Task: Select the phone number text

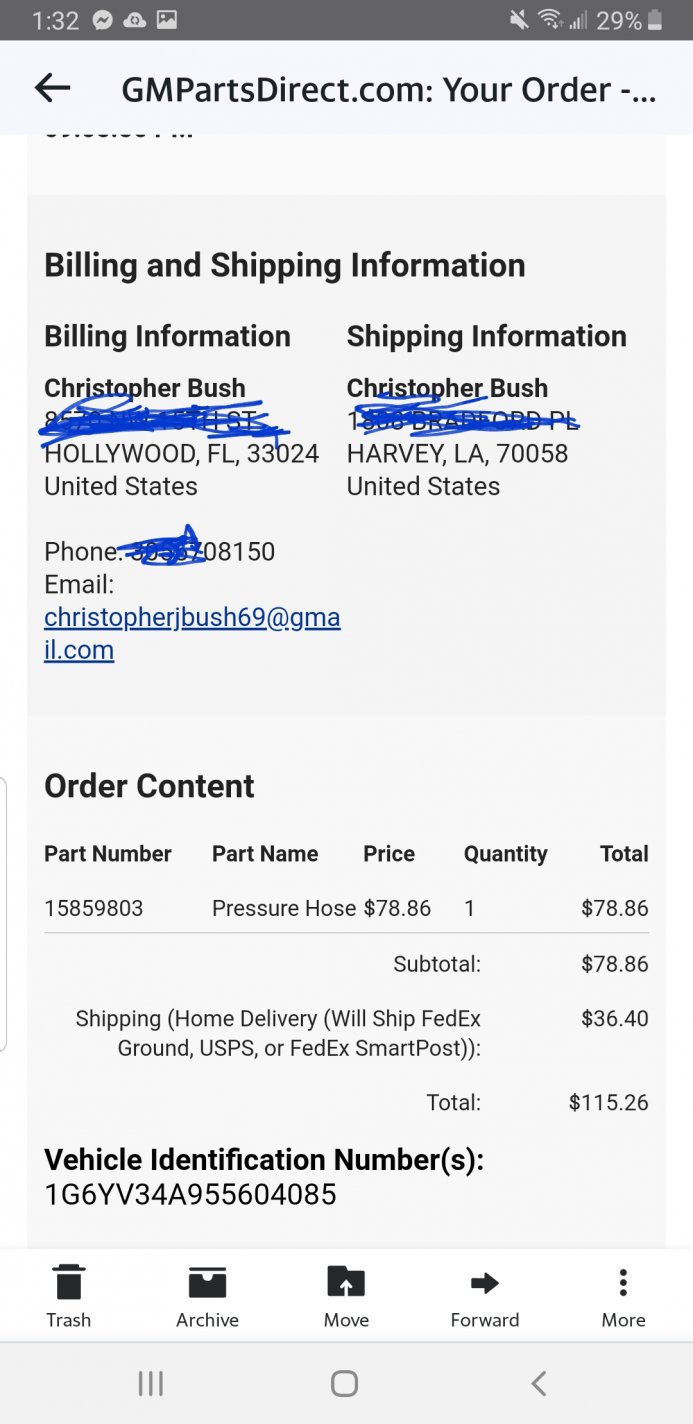Action: point(160,551)
